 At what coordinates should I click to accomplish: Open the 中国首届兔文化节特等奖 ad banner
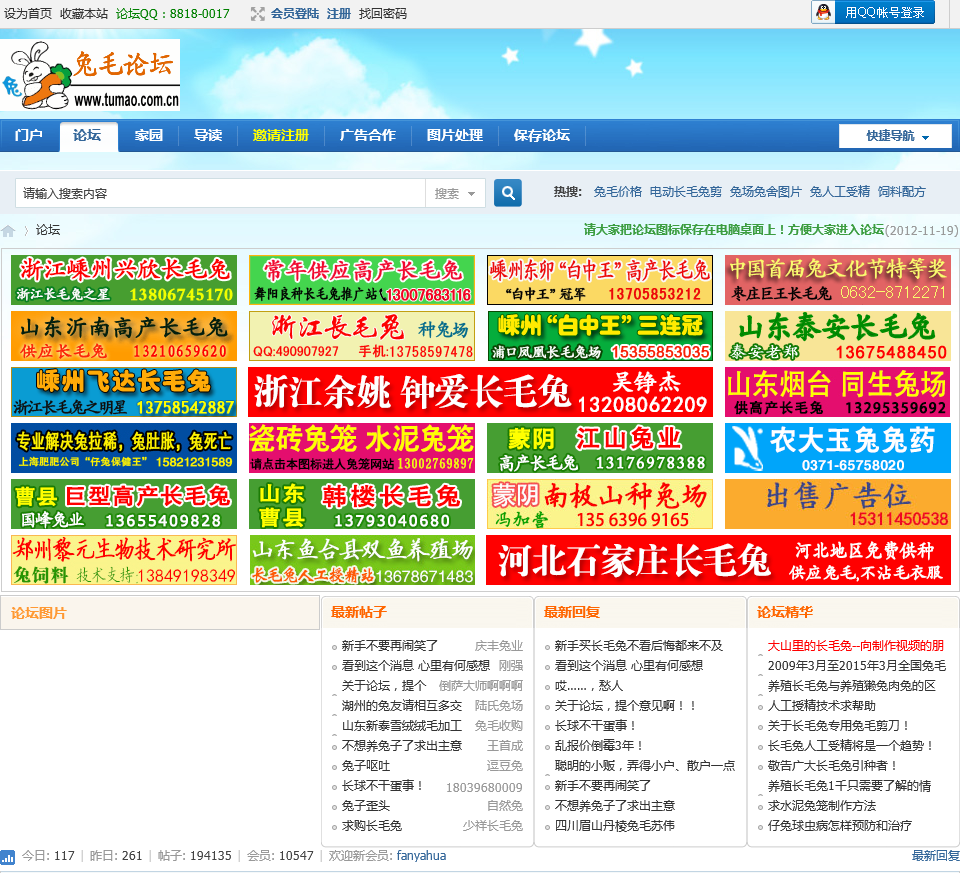(x=838, y=280)
